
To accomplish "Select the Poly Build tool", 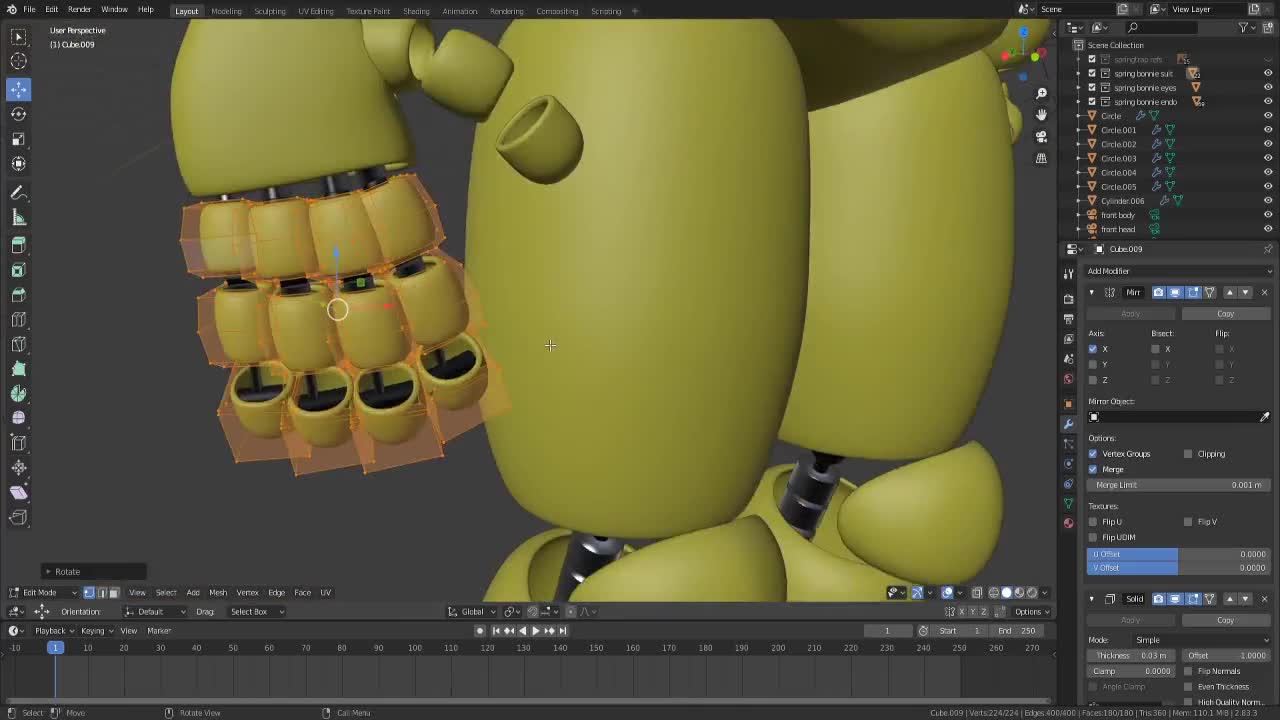I will [x=18, y=369].
